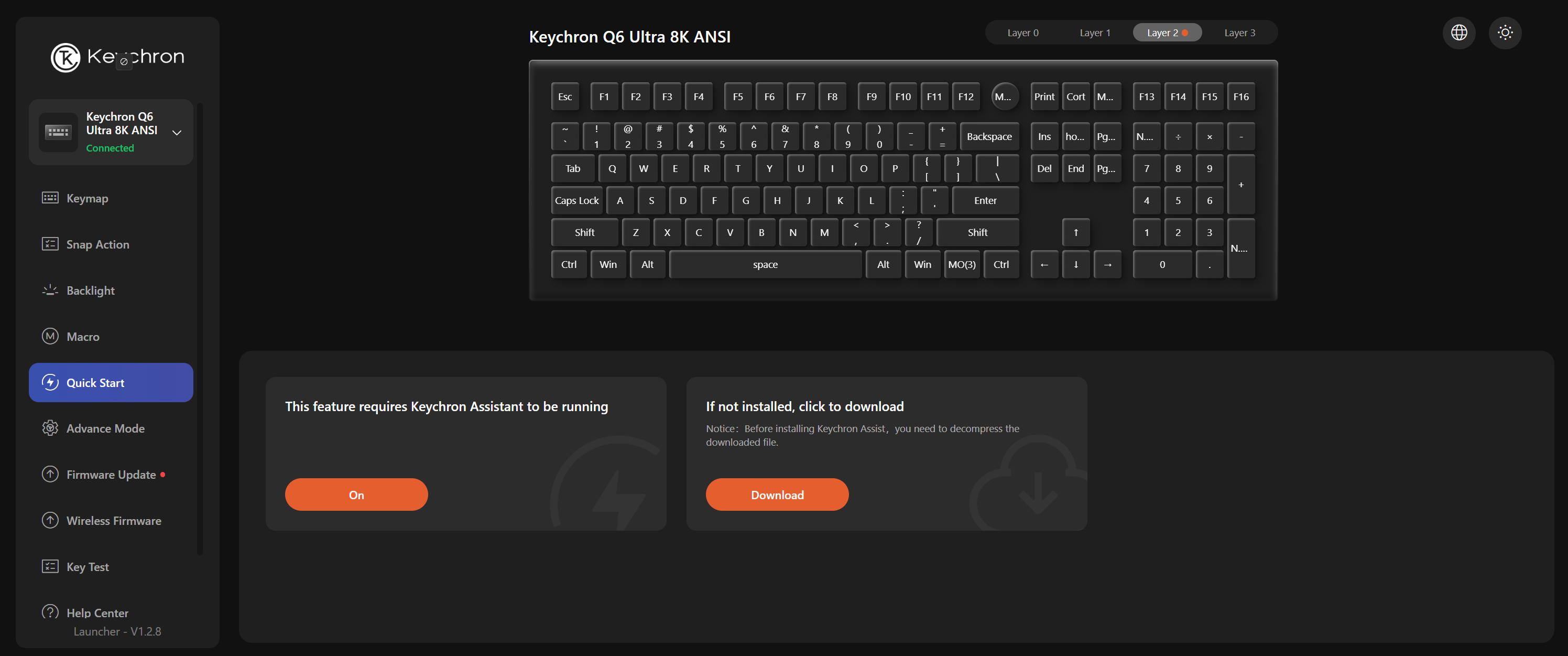Open the Wireless Firmware page
The image size is (1568, 656).
coord(113,521)
